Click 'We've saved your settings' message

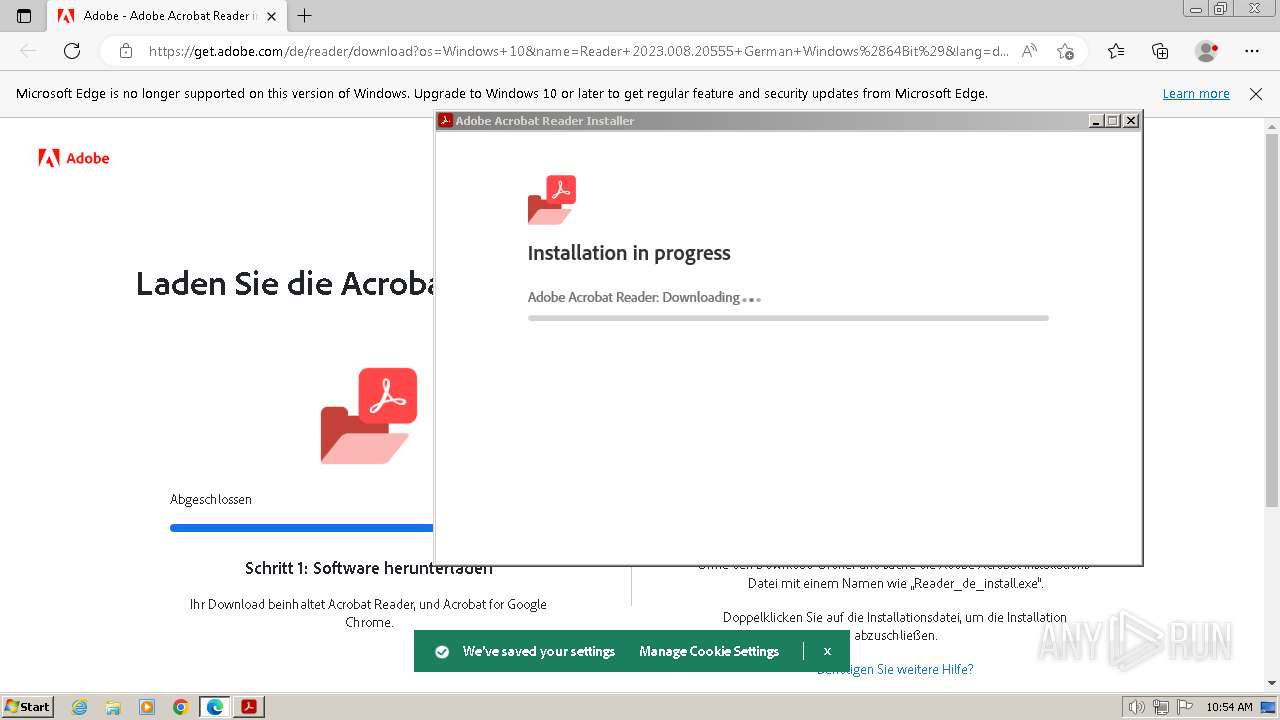[x=539, y=651]
